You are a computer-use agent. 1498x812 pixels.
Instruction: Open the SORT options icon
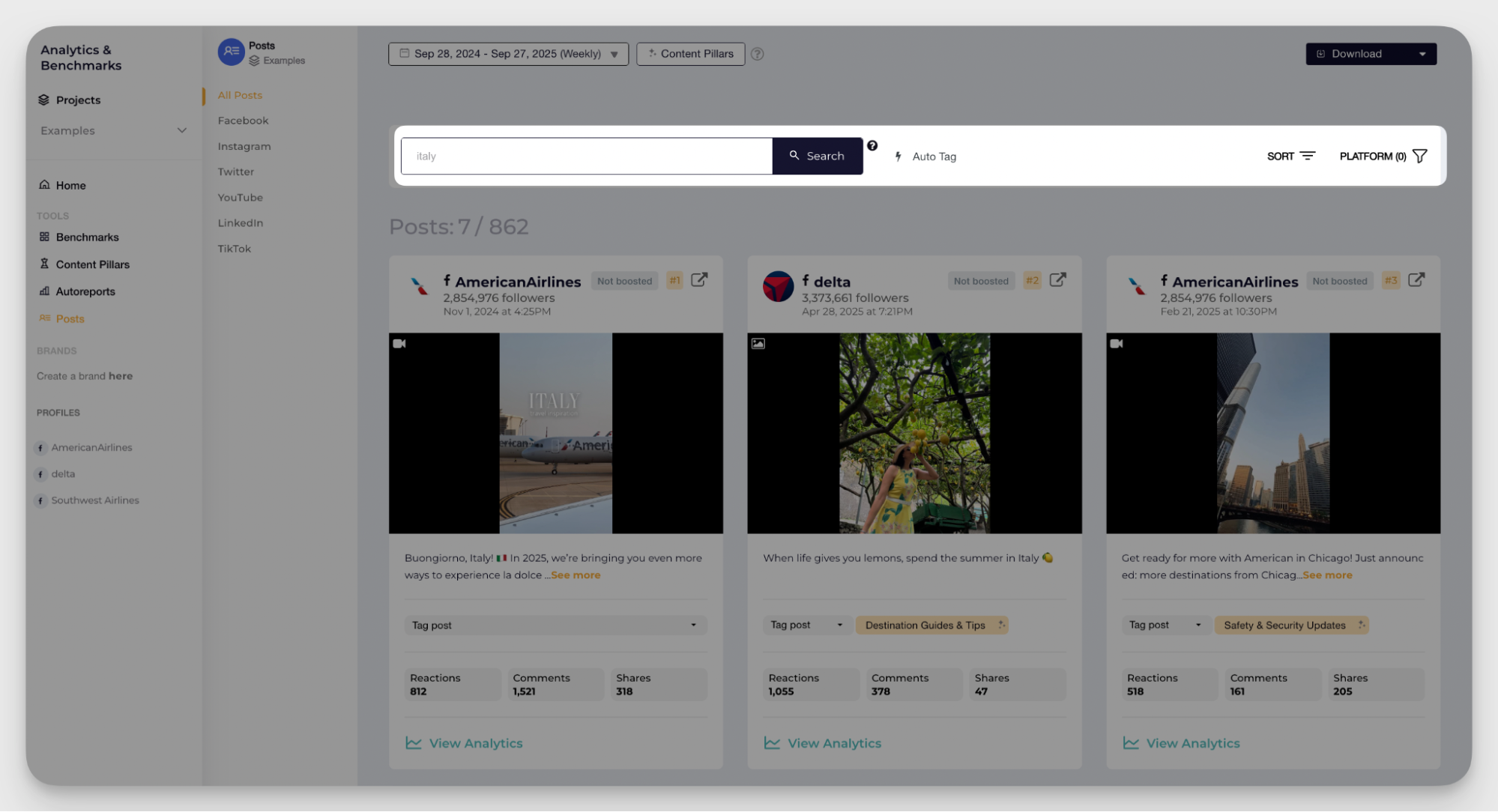(1307, 156)
